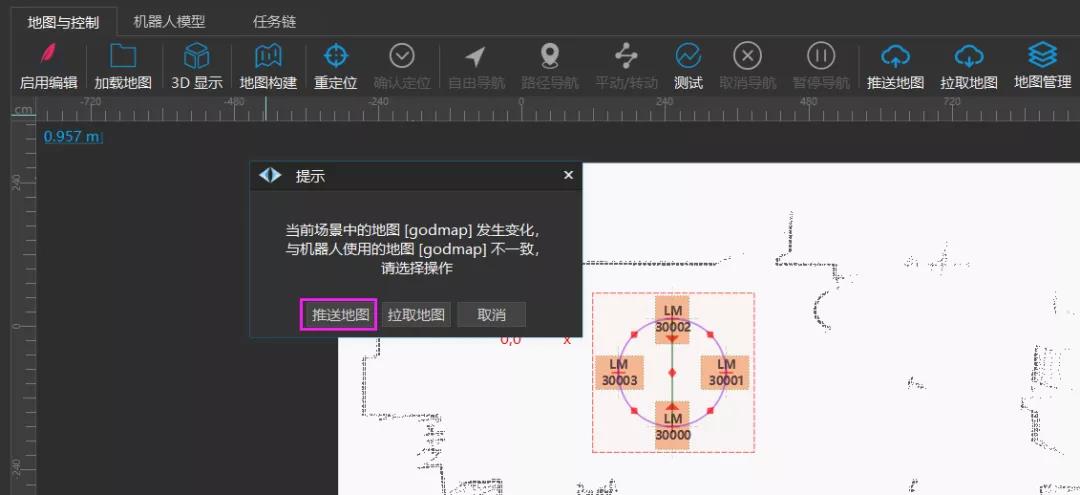Start 地图构建 map building tool
This screenshot has height=495, width=1080.
coord(268,56)
